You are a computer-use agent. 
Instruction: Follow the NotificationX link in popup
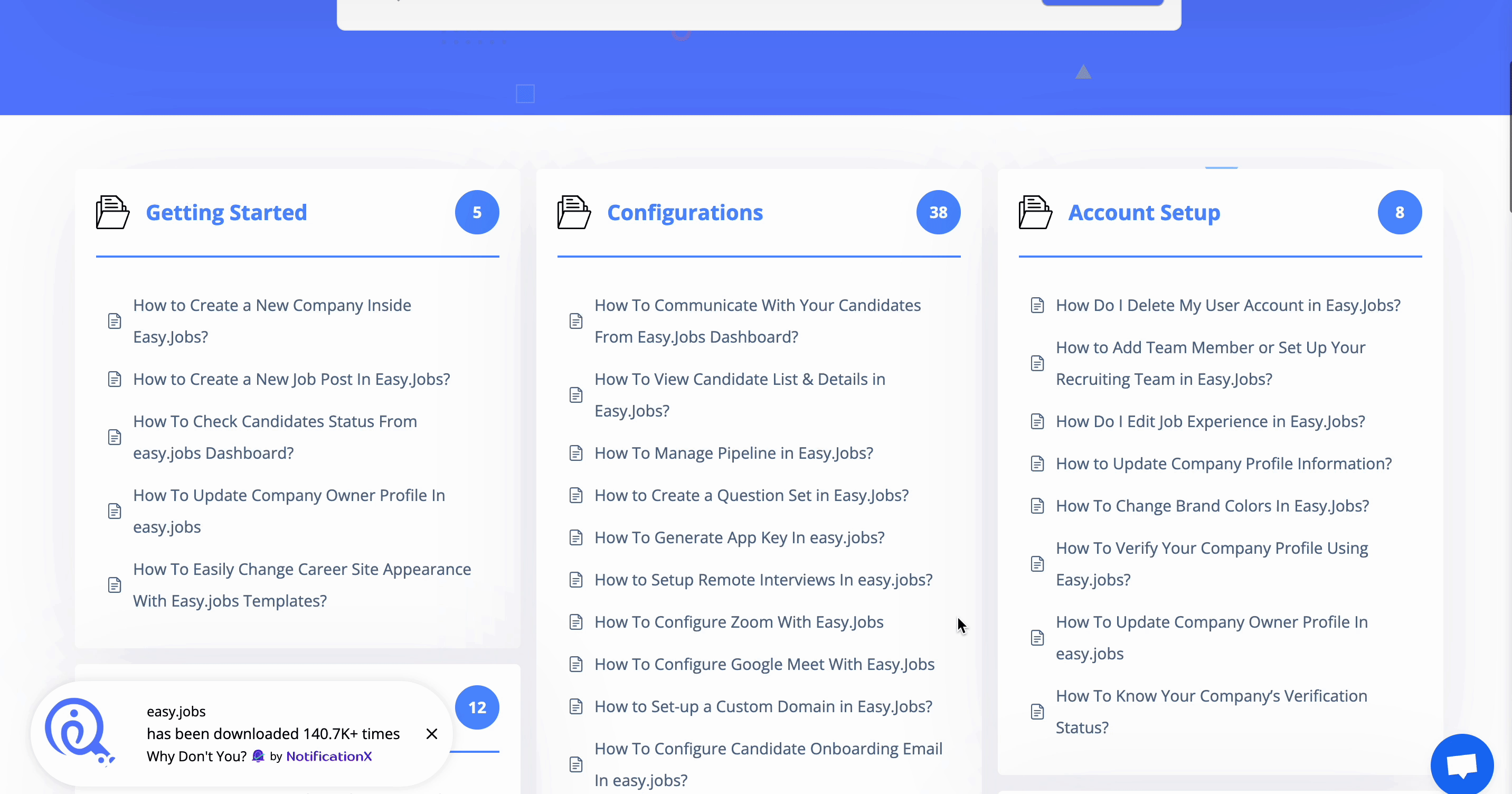click(x=329, y=757)
